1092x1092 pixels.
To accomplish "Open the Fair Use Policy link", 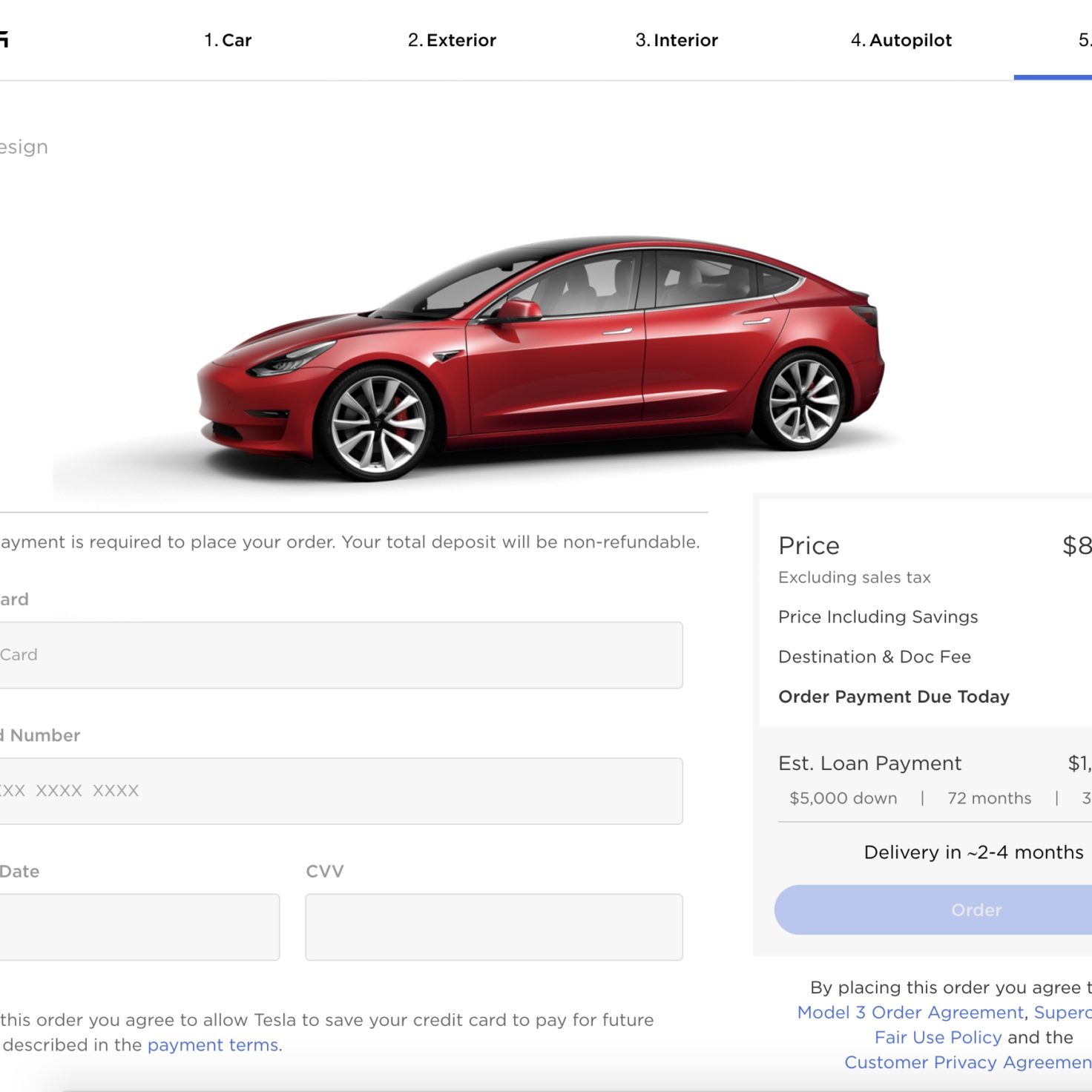I will click(x=938, y=1037).
